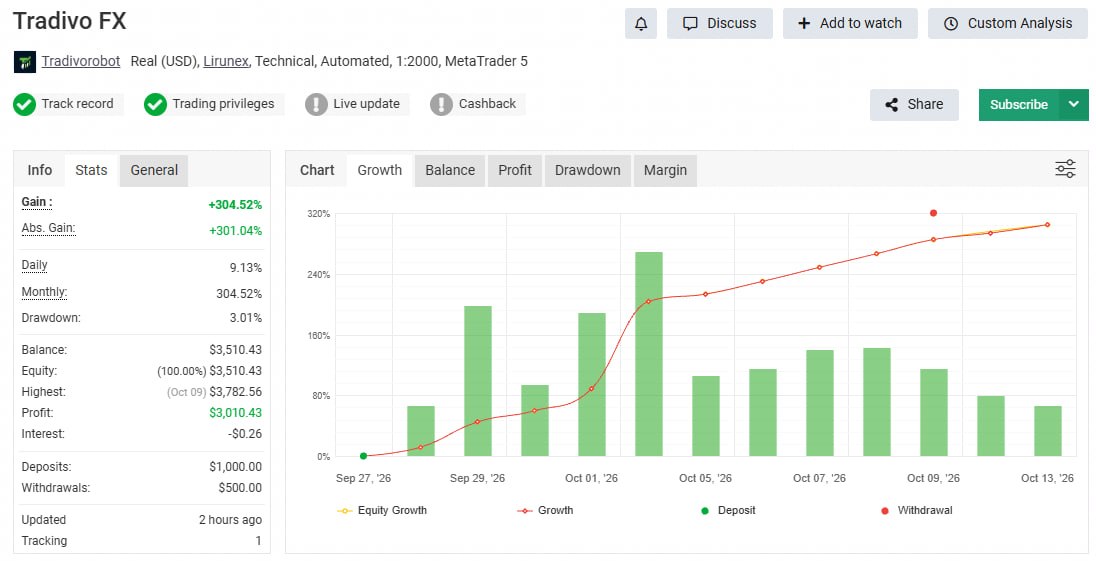Click Add to watch button
Viewport: 1096px width, 561px height.
[849, 24]
